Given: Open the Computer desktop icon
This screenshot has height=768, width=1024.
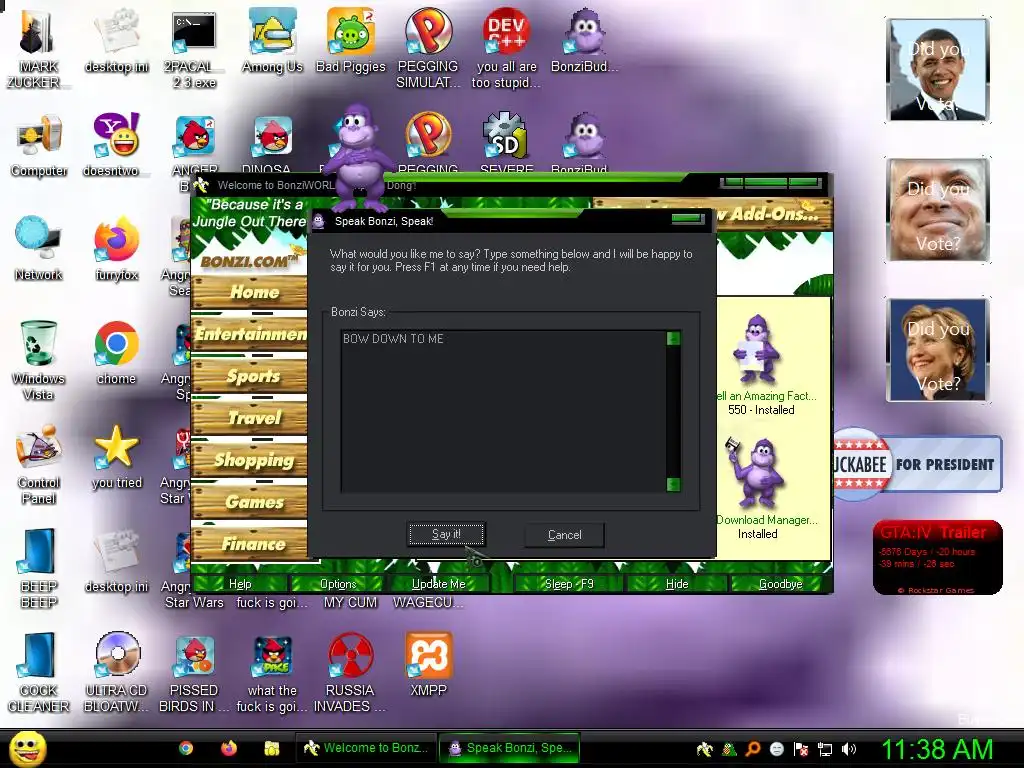Looking at the screenshot, I should [39, 145].
